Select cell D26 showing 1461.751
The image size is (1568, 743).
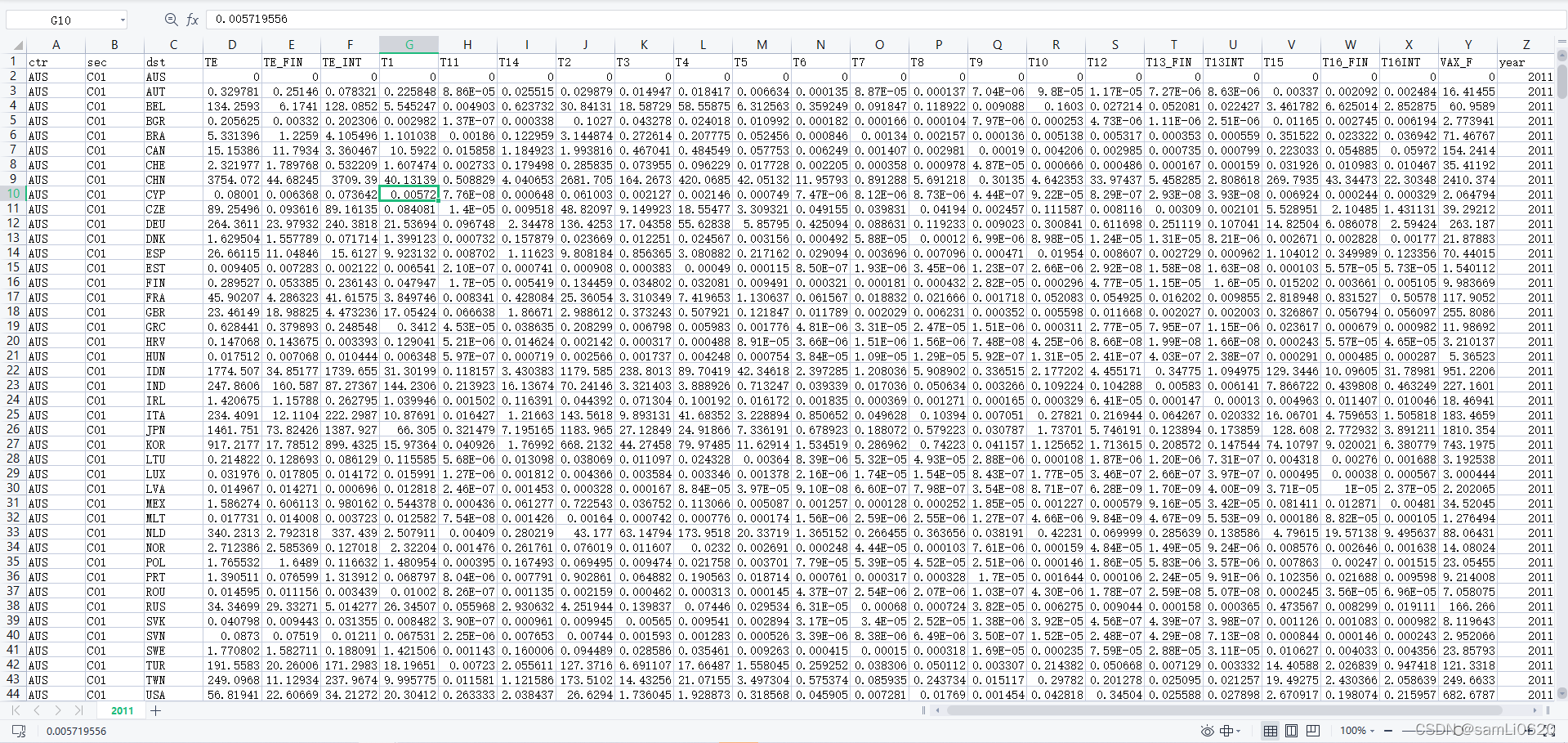[232, 430]
